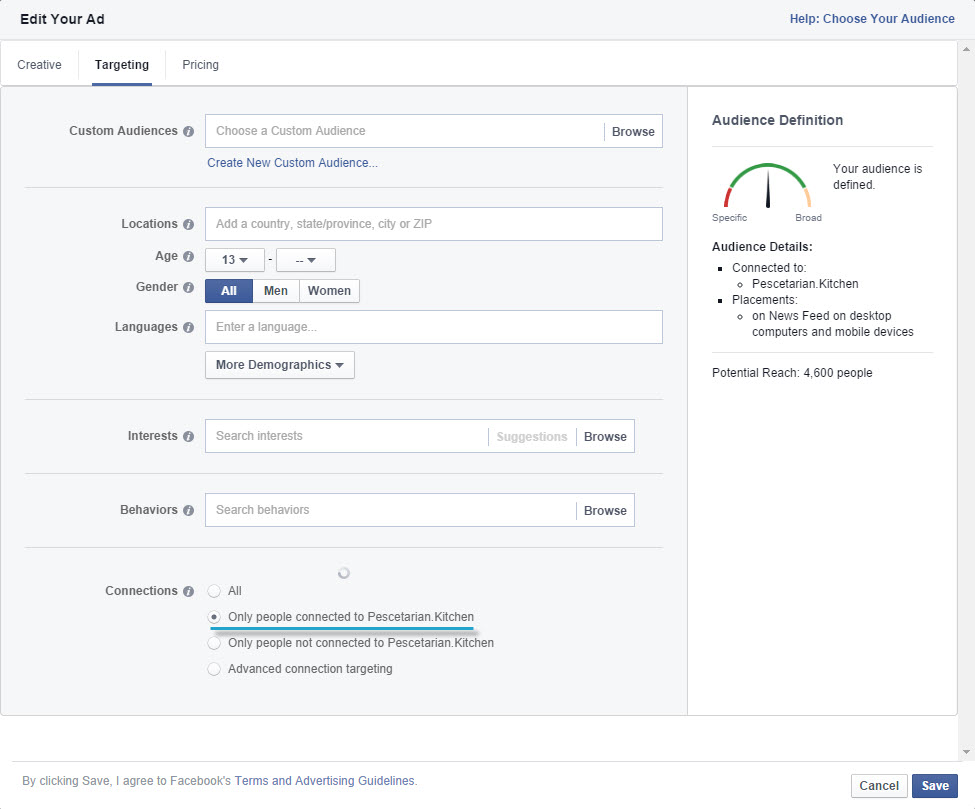Open maximum age dropdown
This screenshot has width=975, height=809.
305,260
